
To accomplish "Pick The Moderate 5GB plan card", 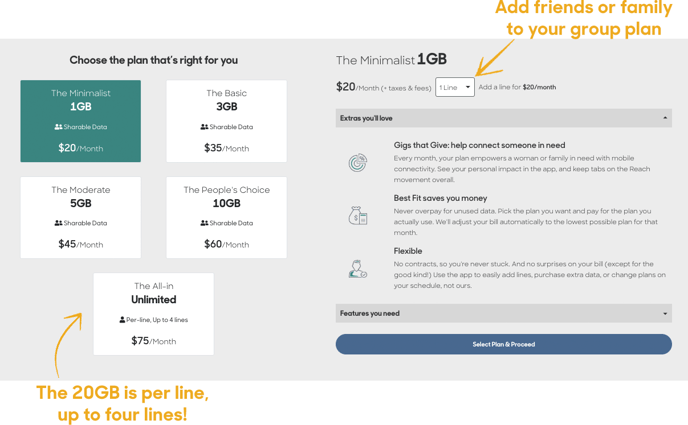I will tap(81, 218).
